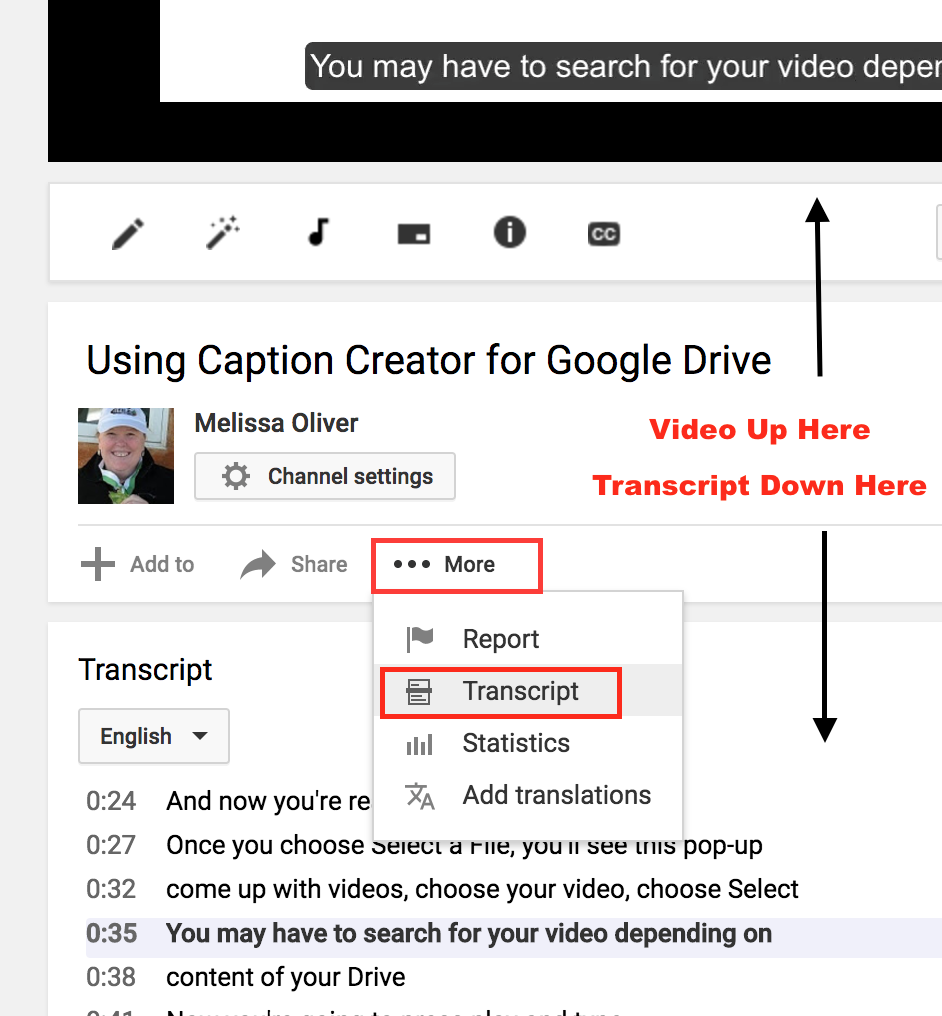Jump to transcript line at 0:24
This screenshot has width=942, height=1016.
click(229, 802)
